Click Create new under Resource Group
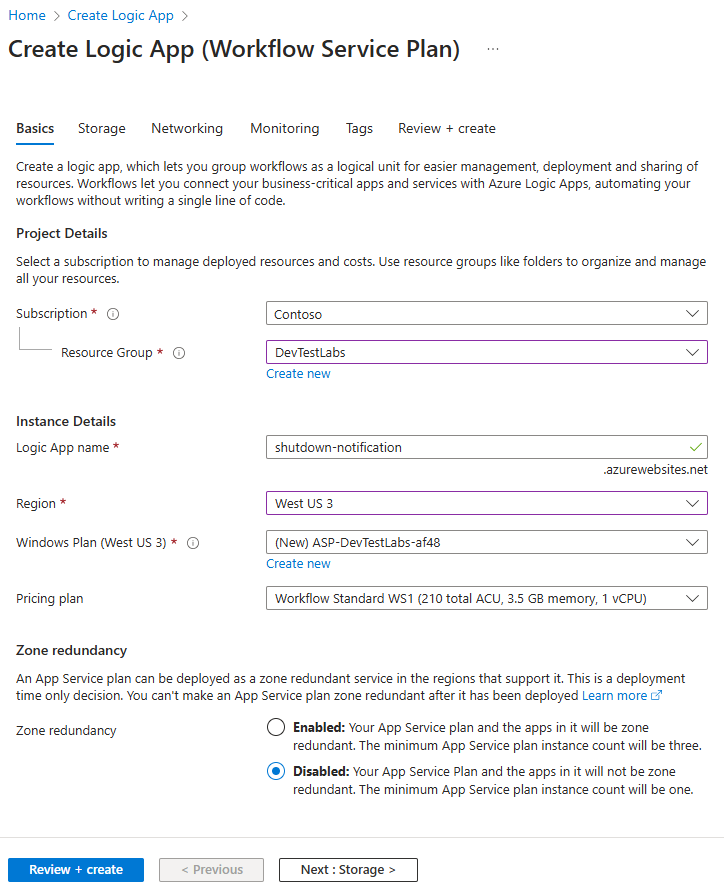 click(x=298, y=373)
